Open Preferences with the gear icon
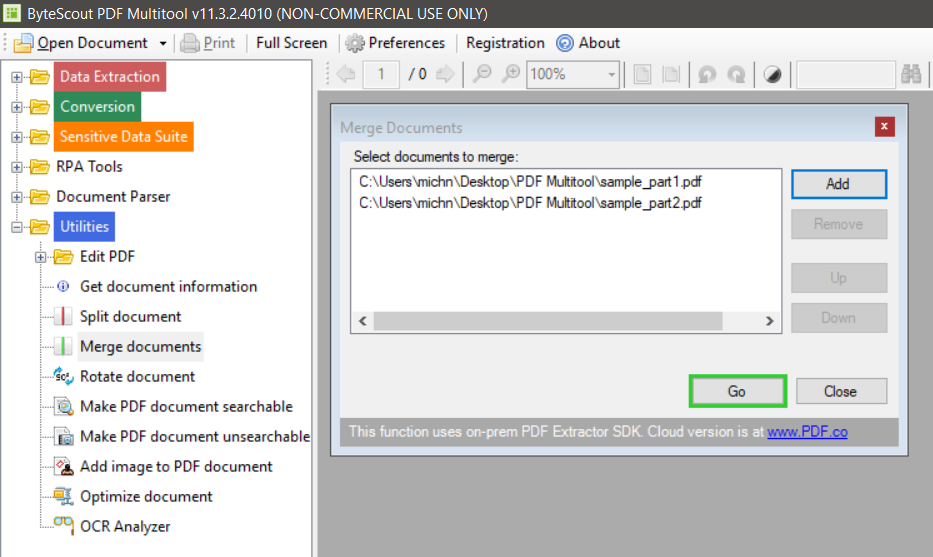Screen dimensions: 933x557 [x=355, y=43]
